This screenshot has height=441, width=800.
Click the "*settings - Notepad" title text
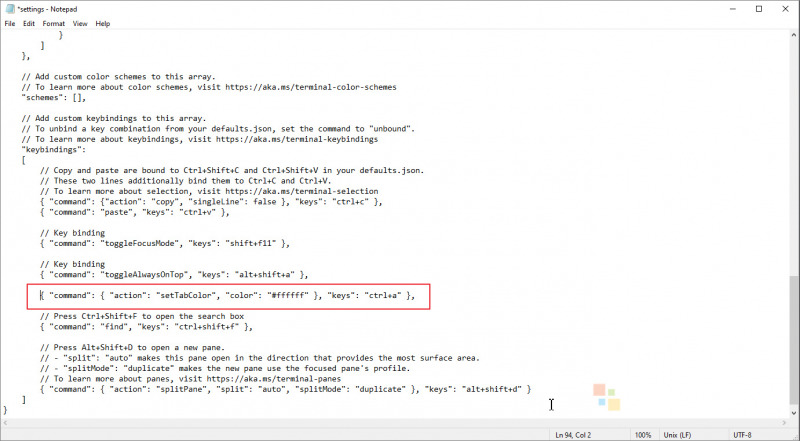[47, 9]
